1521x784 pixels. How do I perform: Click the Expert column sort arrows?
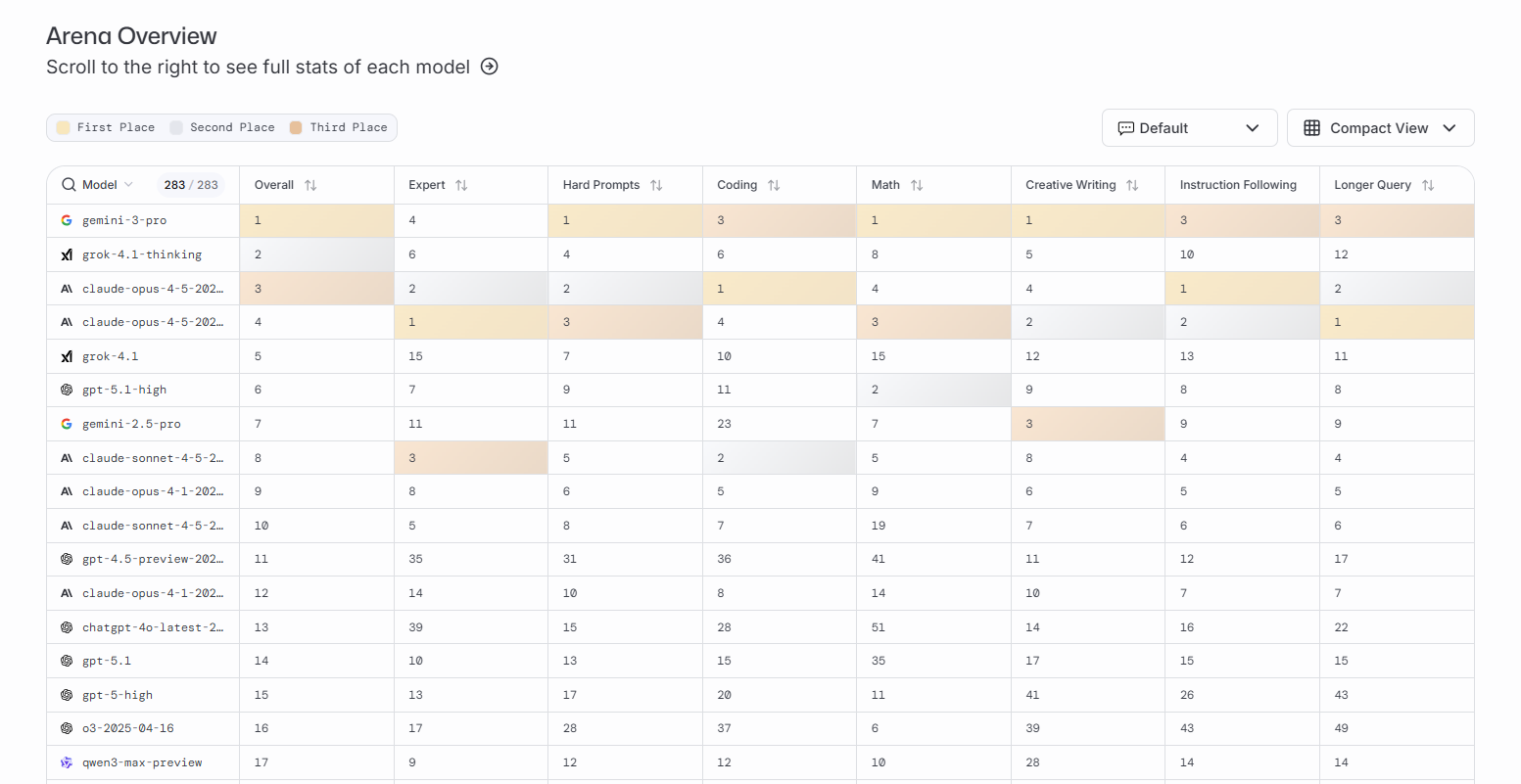click(x=461, y=185)
